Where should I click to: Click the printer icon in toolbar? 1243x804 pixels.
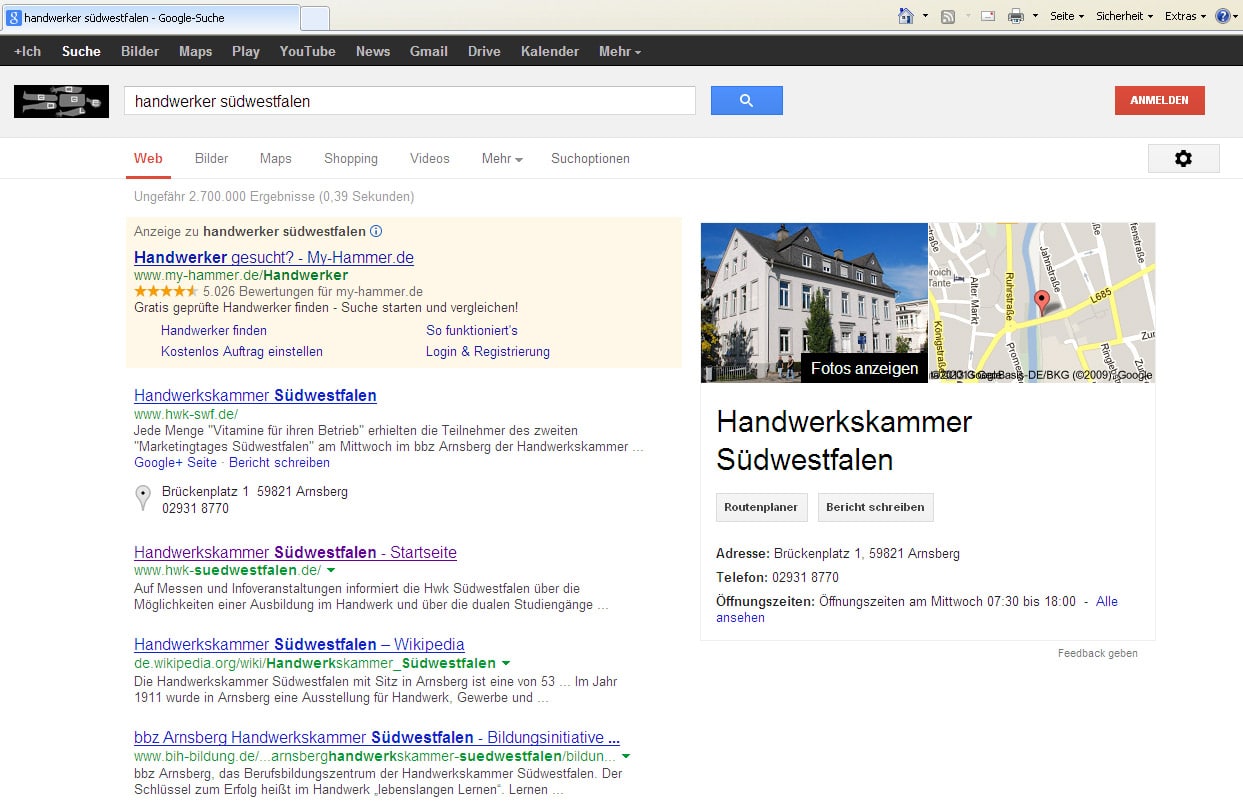[1016, 16]
